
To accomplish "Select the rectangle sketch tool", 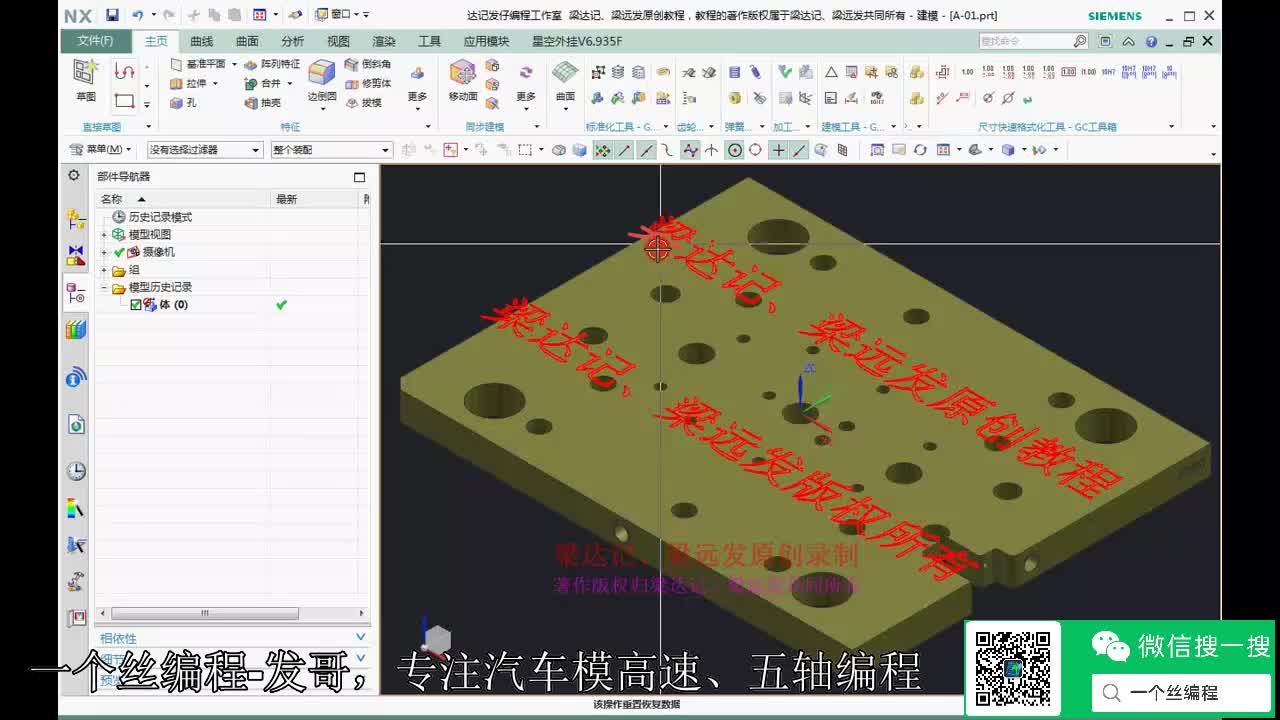I will [x=124, y=101].
